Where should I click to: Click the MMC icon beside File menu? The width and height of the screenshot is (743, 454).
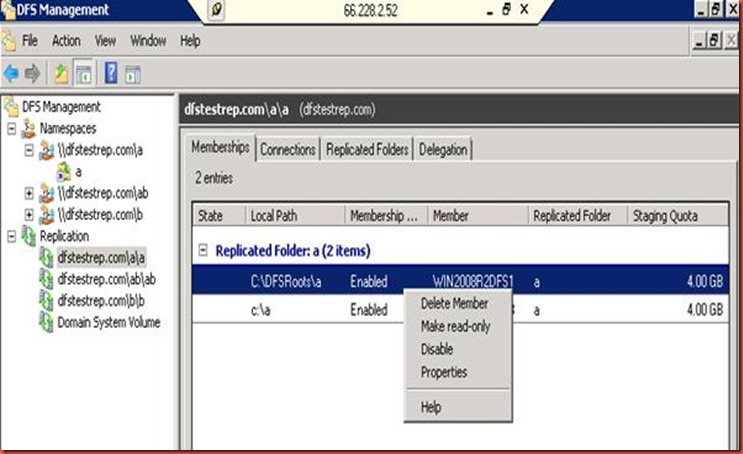(x=9, y=42)
